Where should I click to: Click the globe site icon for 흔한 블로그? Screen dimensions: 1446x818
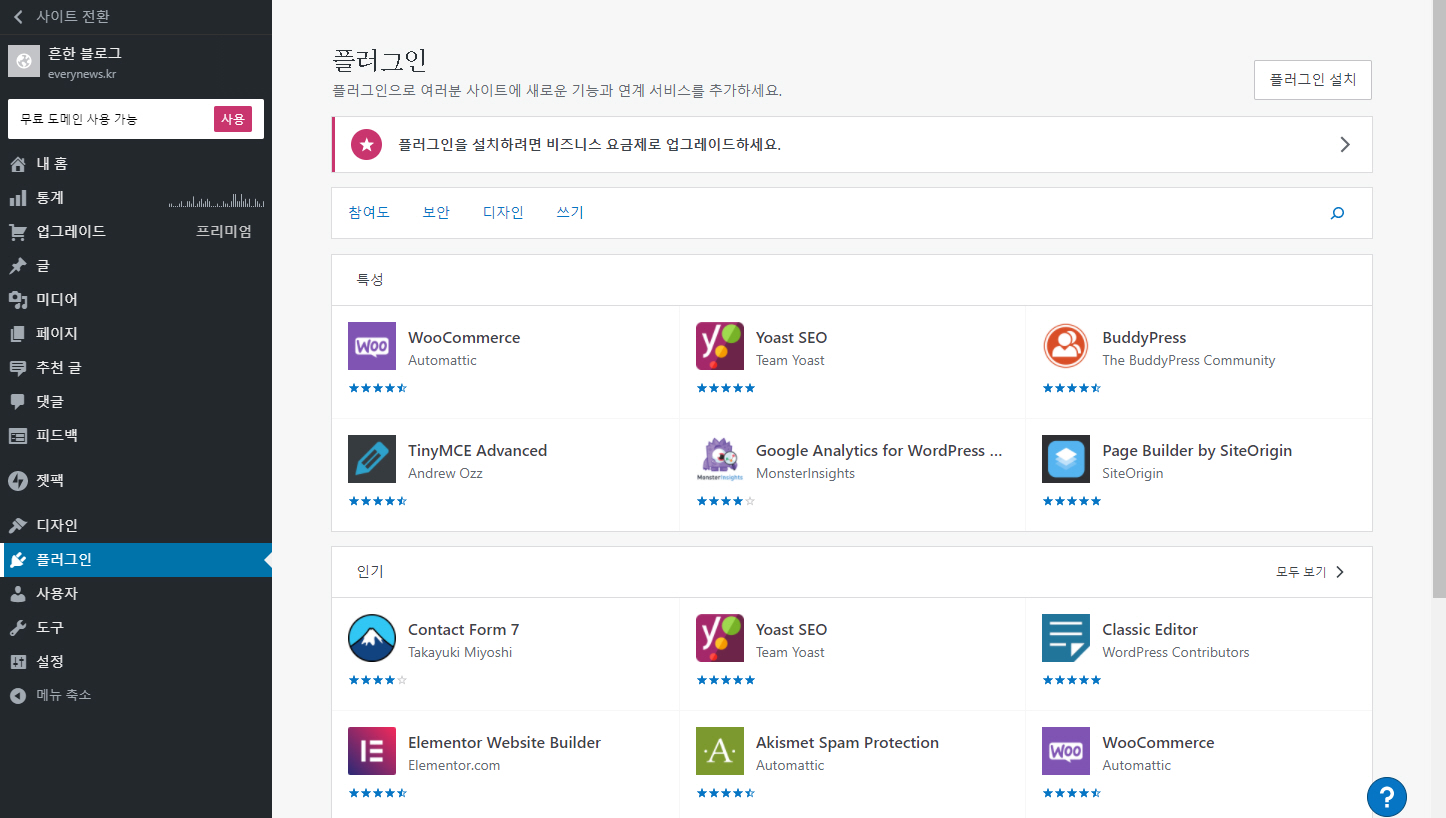click(24, 61)
